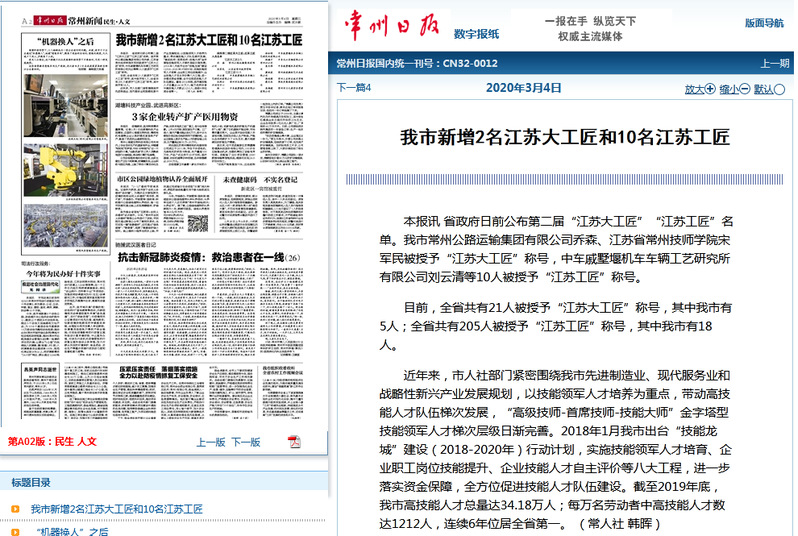Click the CN32-0012 publication number text

pos(470,64)
